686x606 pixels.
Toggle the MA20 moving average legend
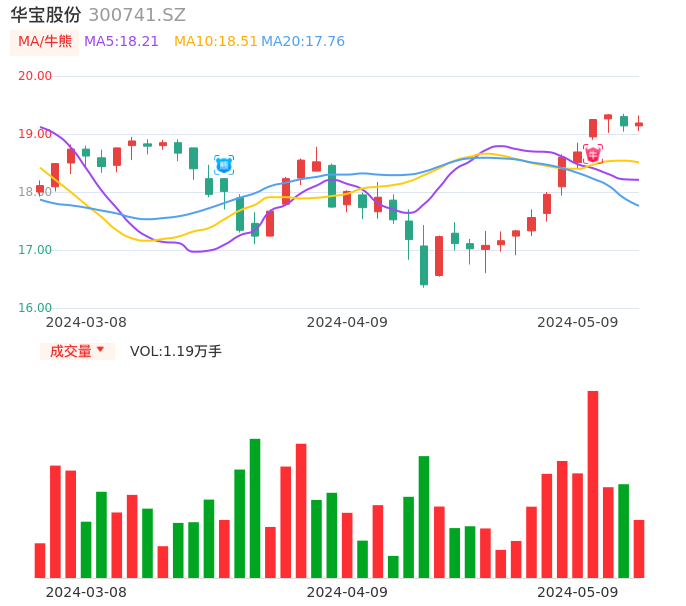(x=303, y=42)
